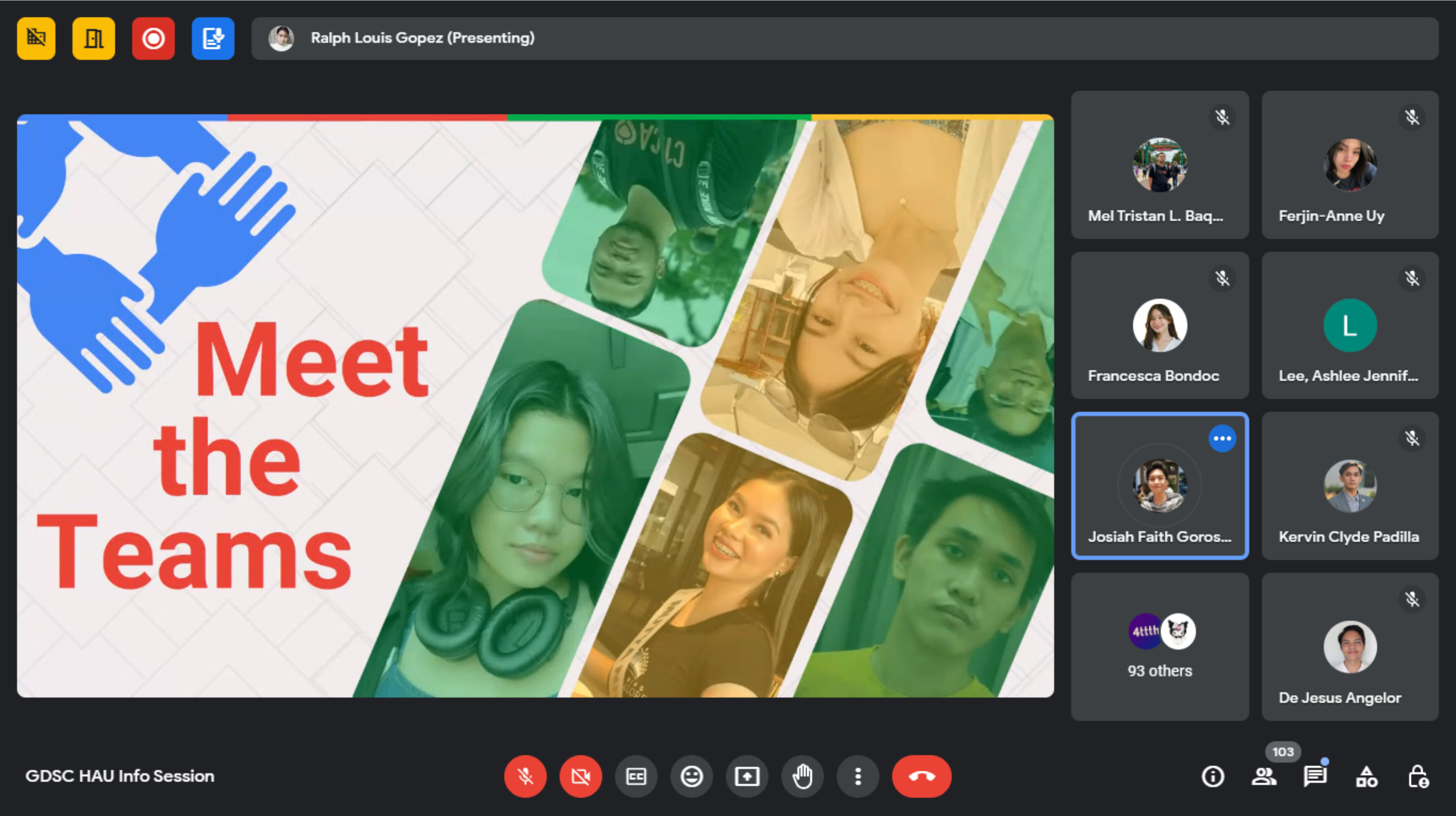Screen dimensions: 1456x816
Task: Open host controls lock icon
Action: pyautogui.click(x=1418, y=776)
